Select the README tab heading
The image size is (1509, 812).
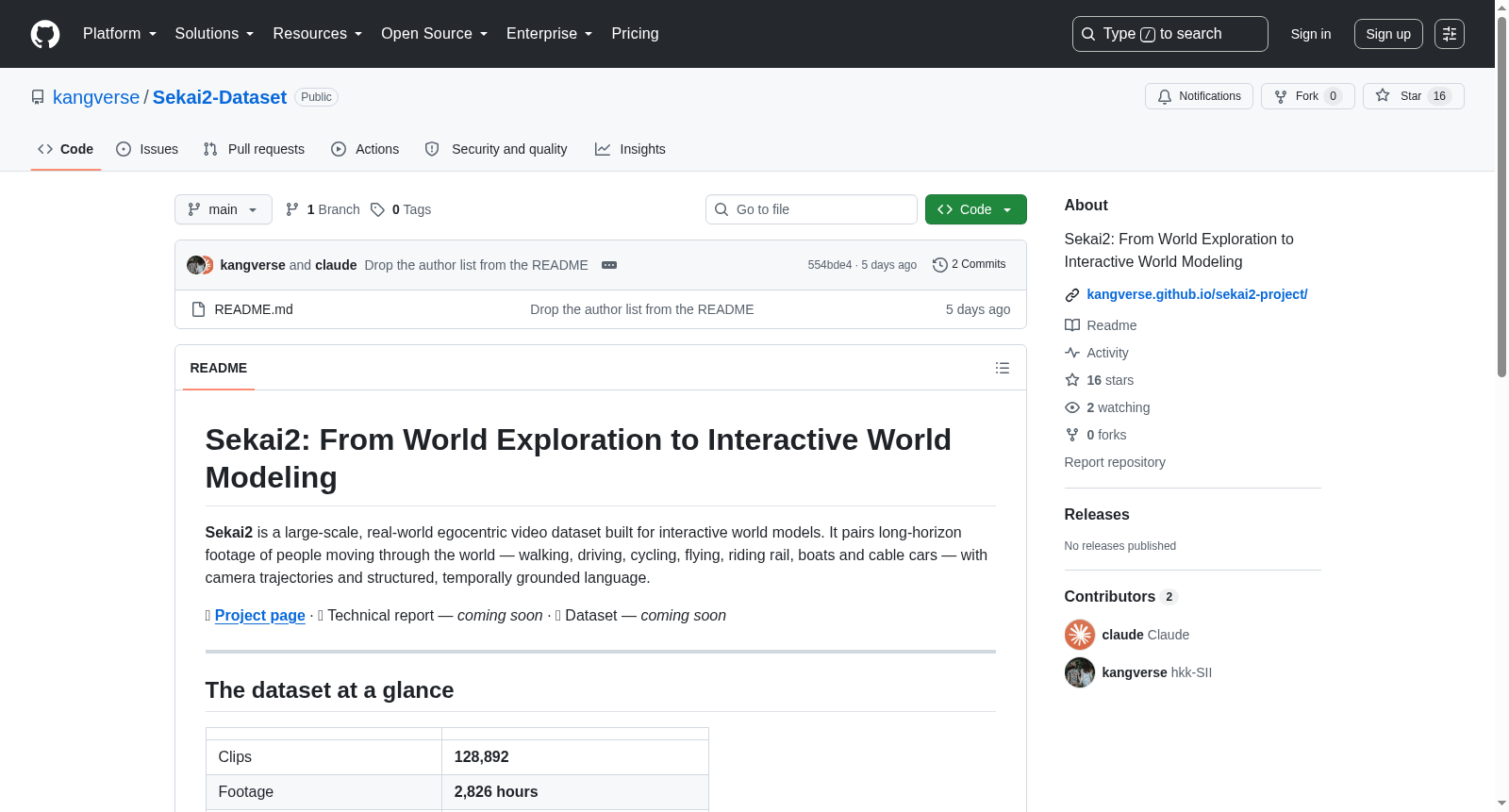click(x=219, y=368)
